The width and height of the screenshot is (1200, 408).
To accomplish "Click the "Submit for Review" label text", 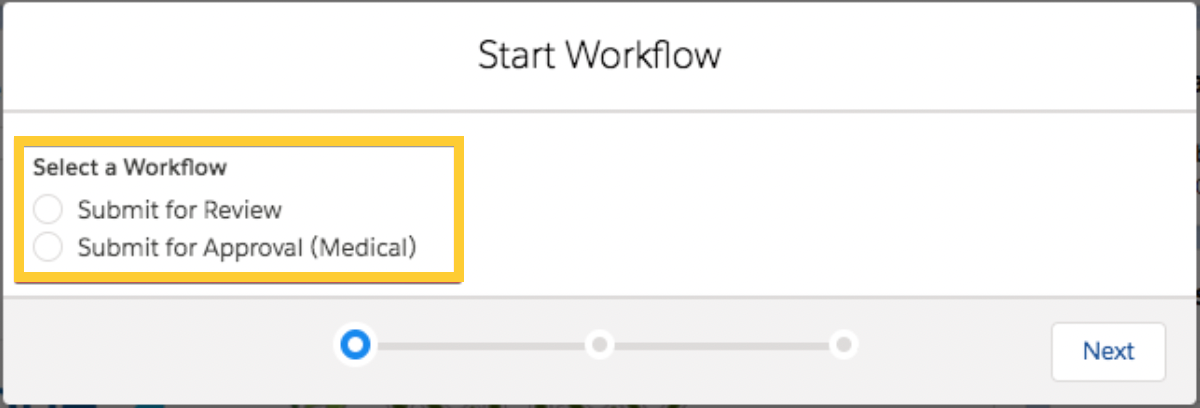I will 180,210.
